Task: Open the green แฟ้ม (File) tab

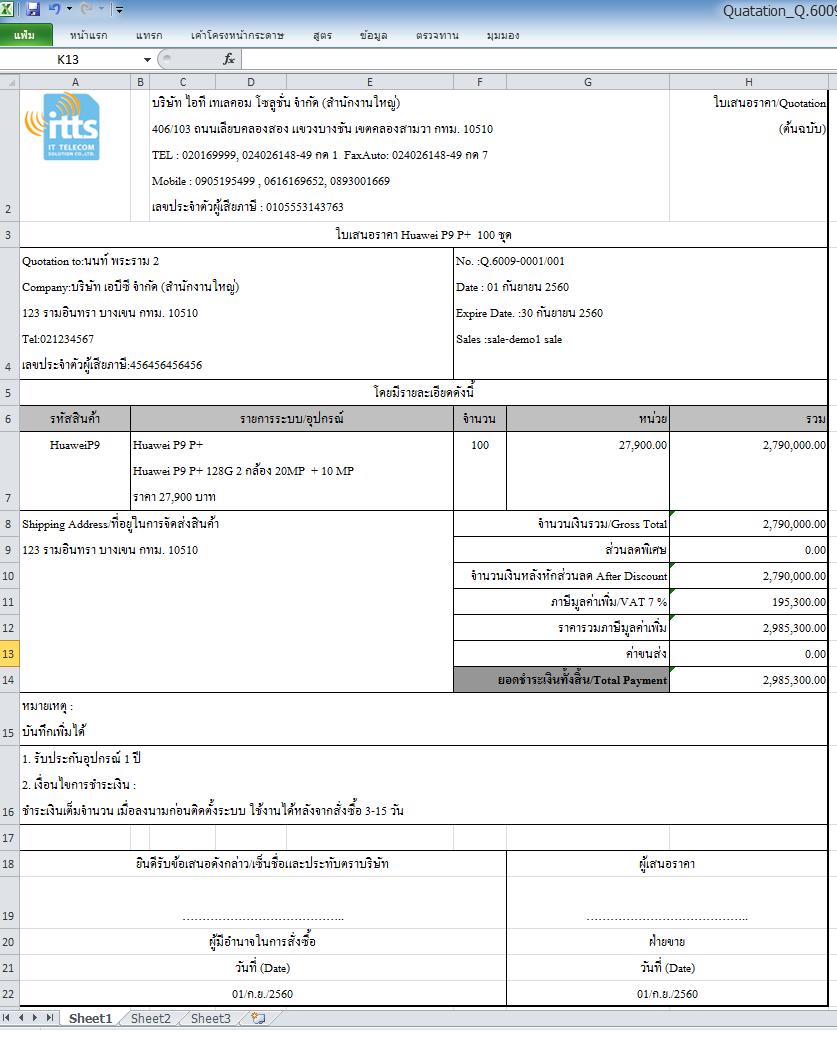Action: pos(25,35)
